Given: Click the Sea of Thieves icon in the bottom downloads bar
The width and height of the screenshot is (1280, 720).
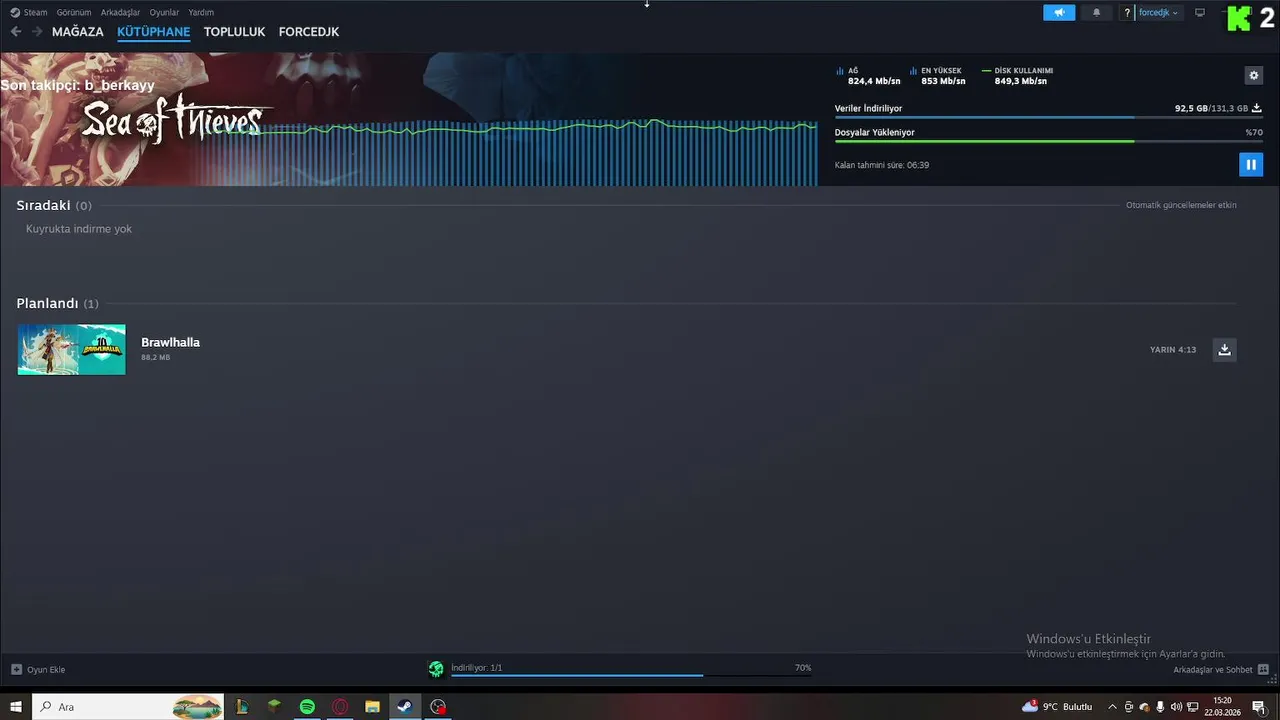Looking at the screenshot, I should pos(436,669).
